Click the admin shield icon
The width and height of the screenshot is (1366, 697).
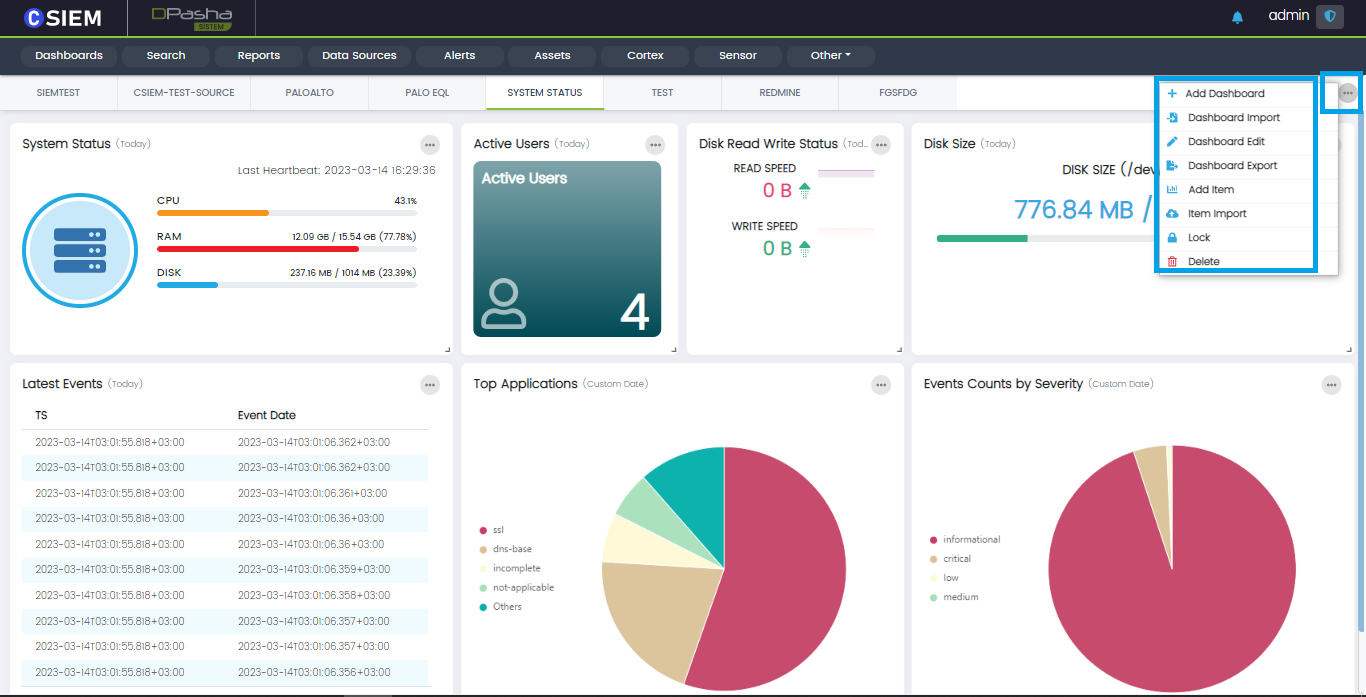[1329, 16]
